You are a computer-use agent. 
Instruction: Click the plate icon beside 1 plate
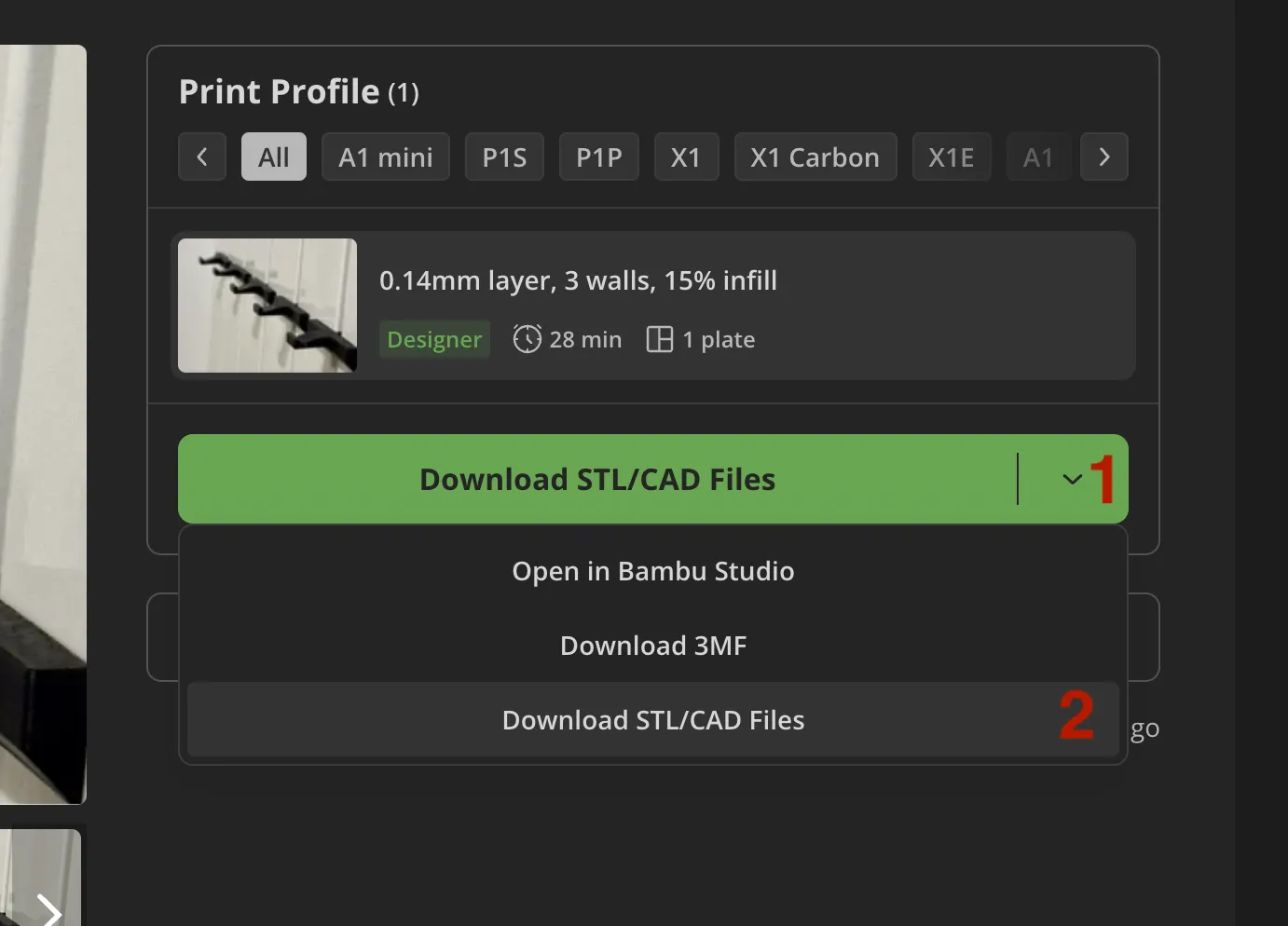tap(659, 339)
